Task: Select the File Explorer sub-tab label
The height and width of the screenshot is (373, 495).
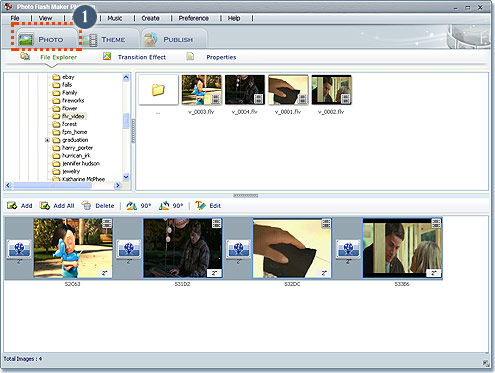Action: (x=59, y=57)
